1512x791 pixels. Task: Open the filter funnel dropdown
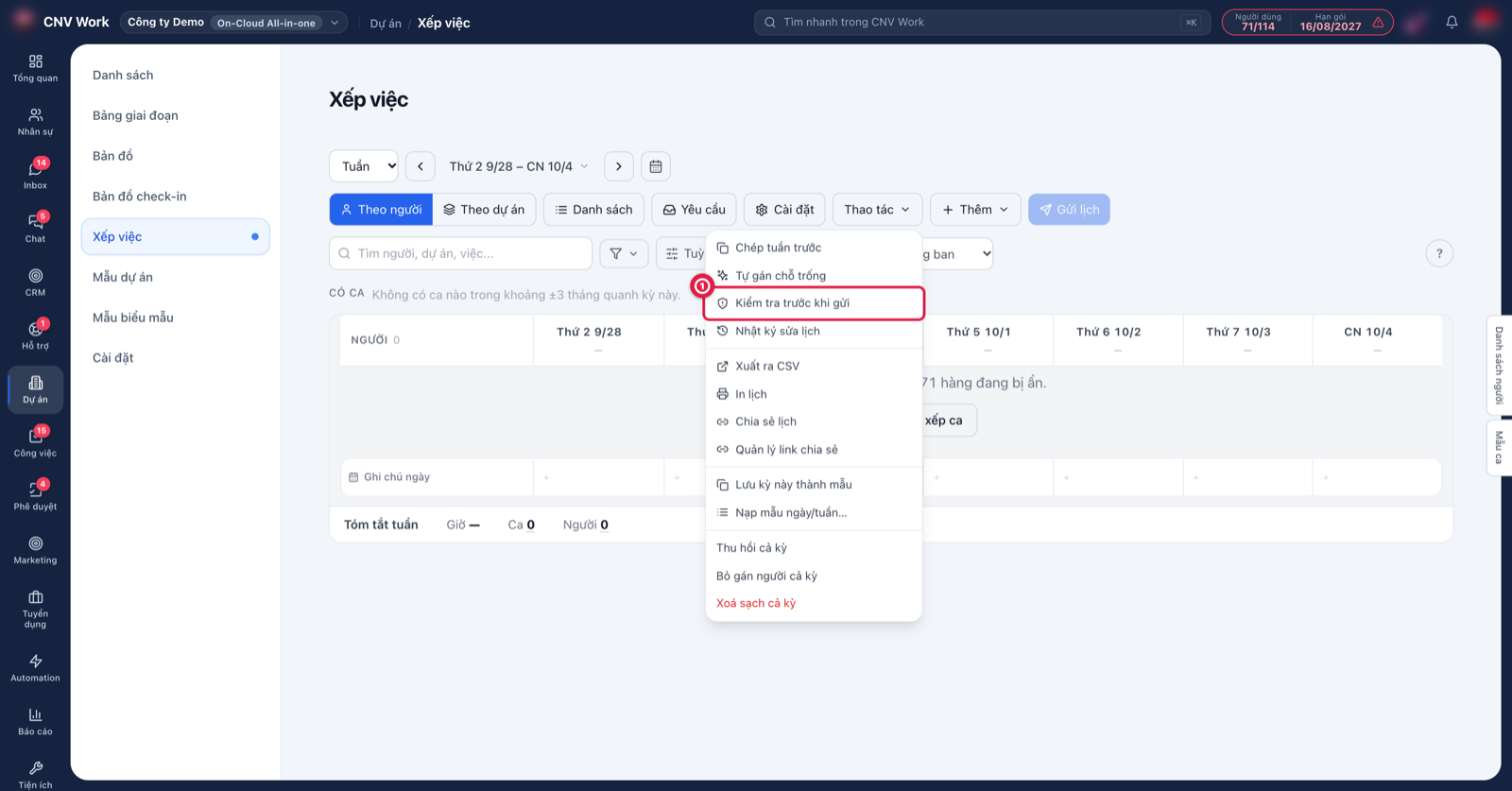point(624,253)
